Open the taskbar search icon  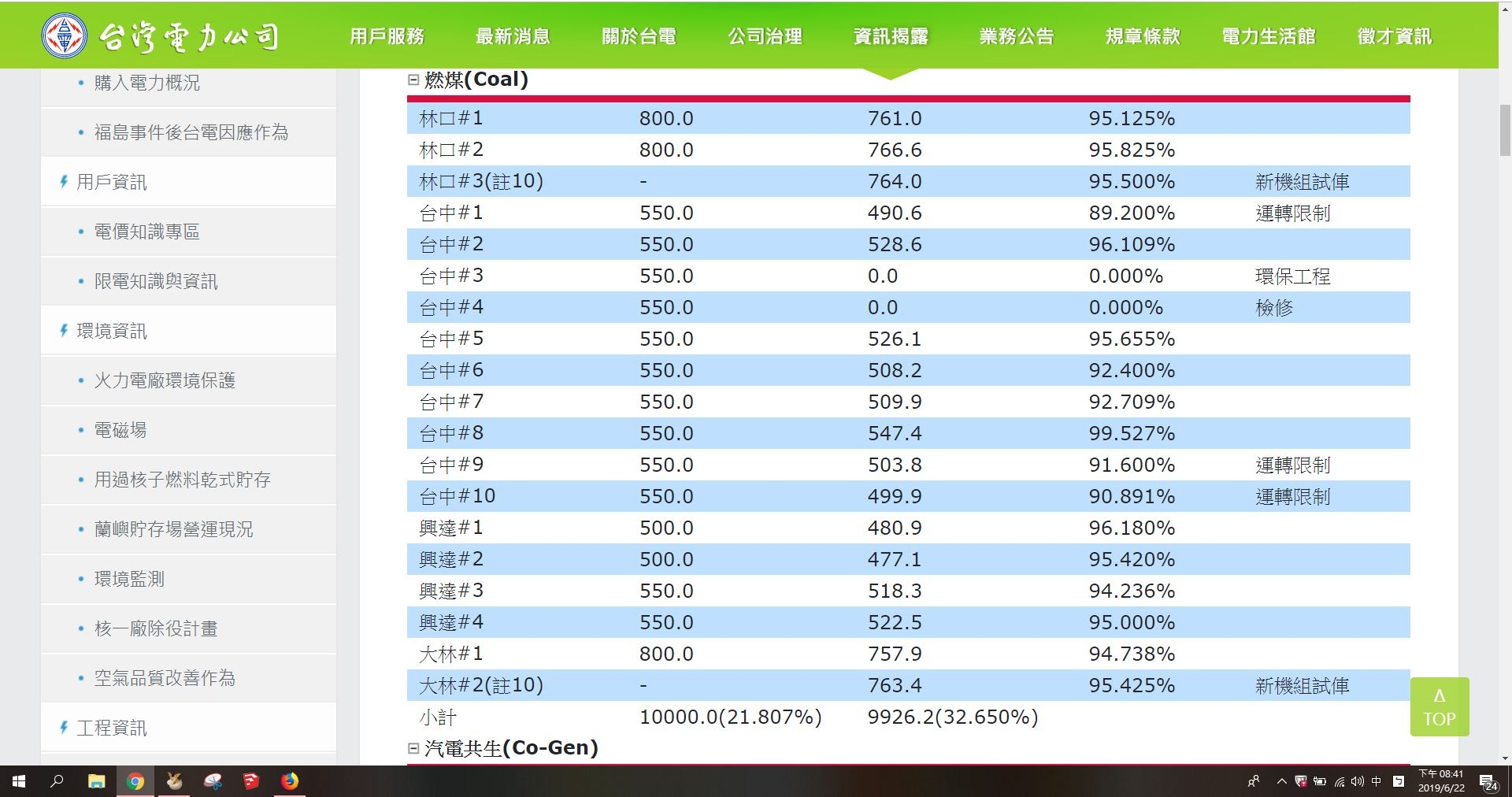click(x=57, y=781)
